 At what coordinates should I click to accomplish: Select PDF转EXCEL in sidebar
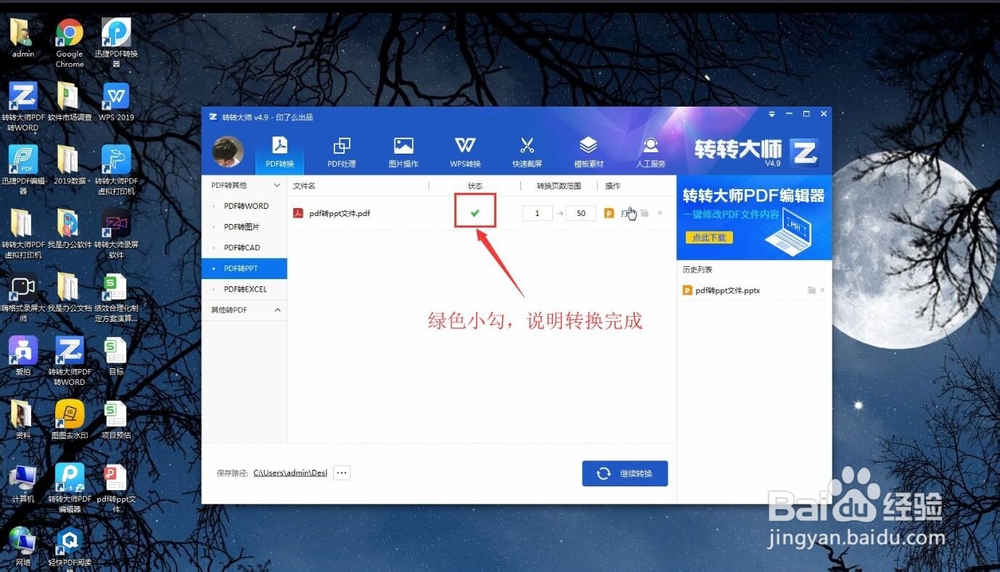(x=244, y=290)
